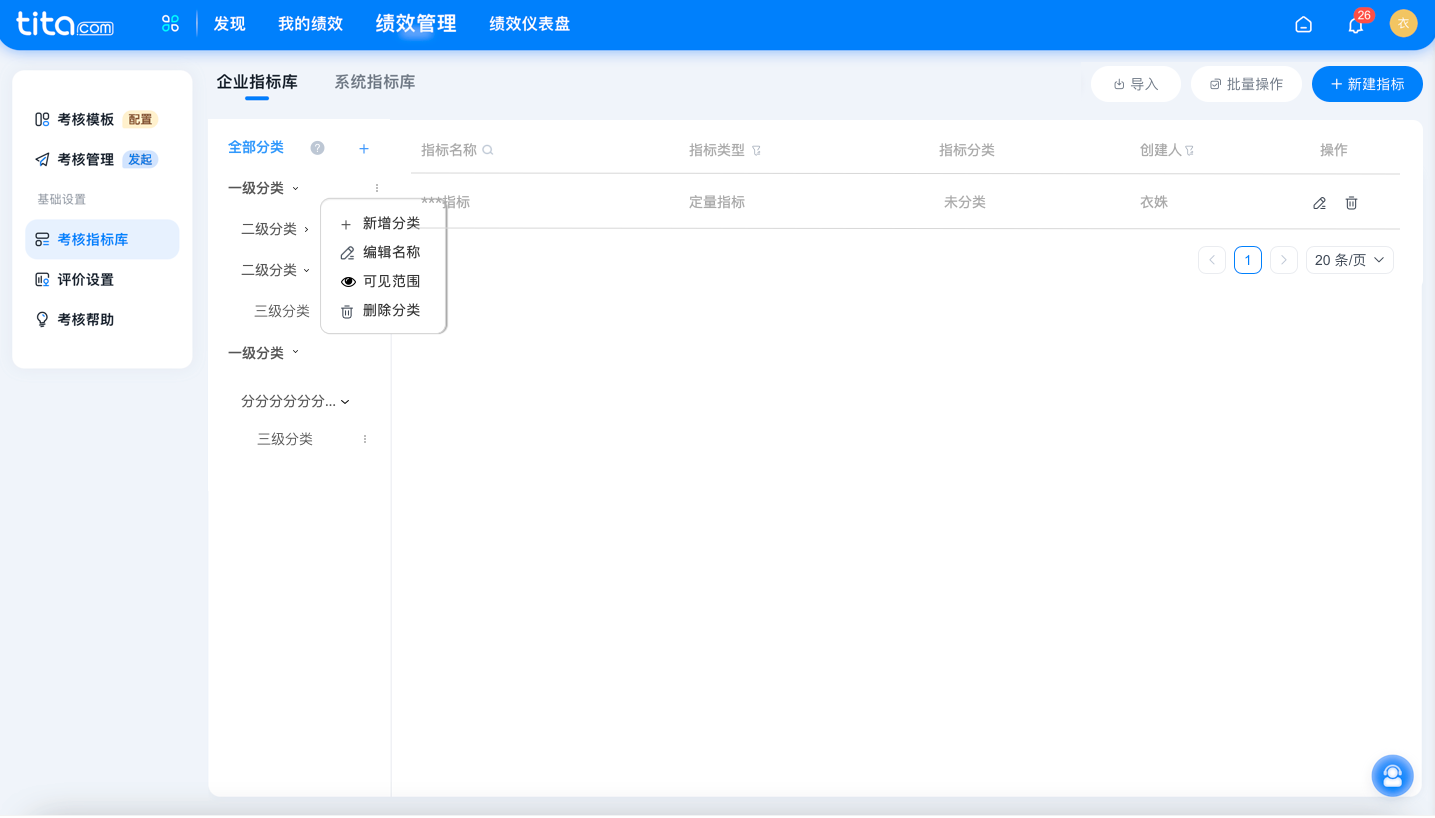The height and width of the screenshot is (818, 1435).
Task: Click the 新建指标 button
Action: 1367,84
